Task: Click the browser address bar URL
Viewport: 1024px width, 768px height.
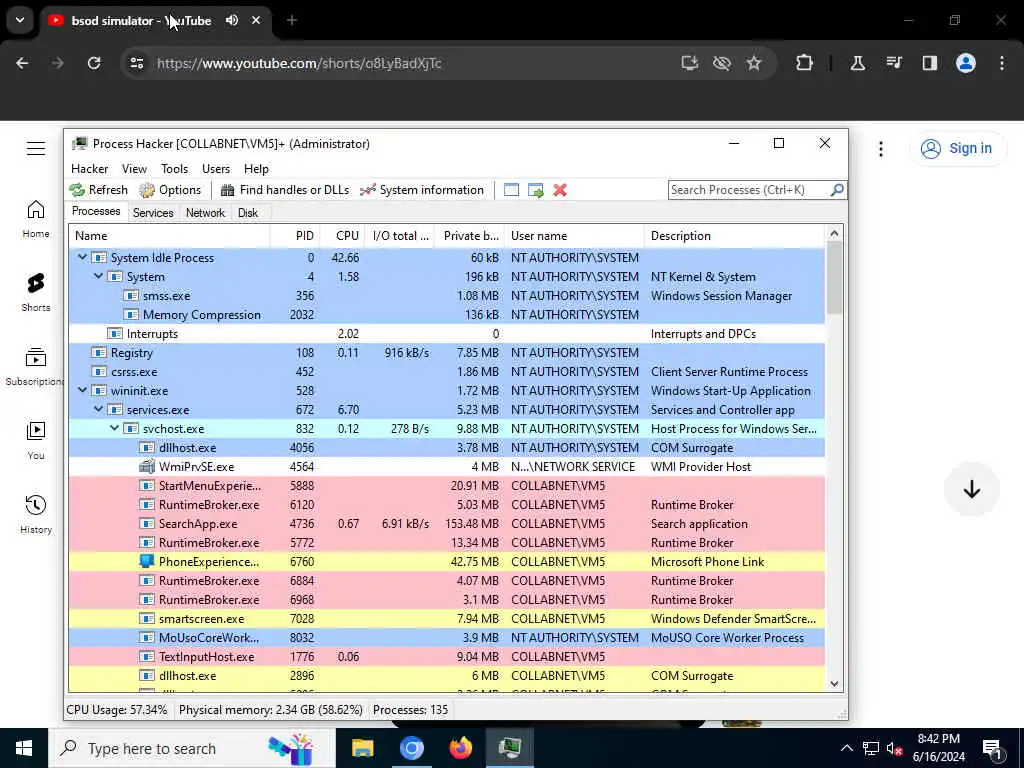Action: tap(299, 63)
